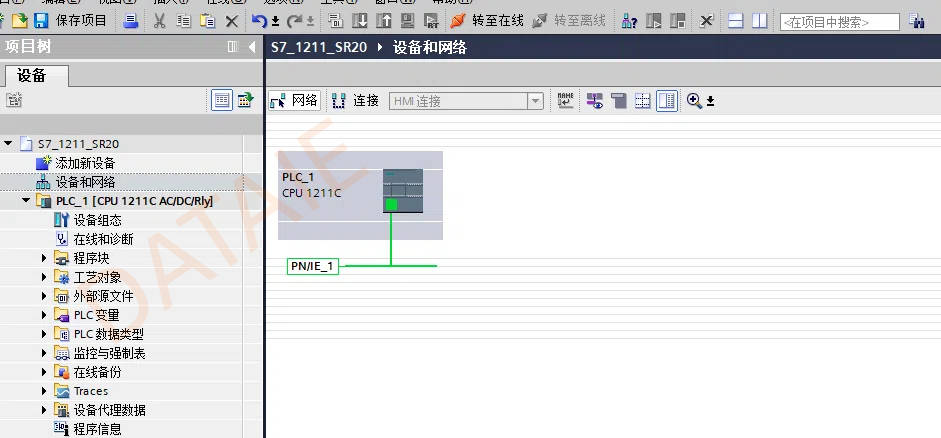Split editor space horizontally
Image resolution: width=941 pixels, height=438 pixels.
(x=736, y=22)
